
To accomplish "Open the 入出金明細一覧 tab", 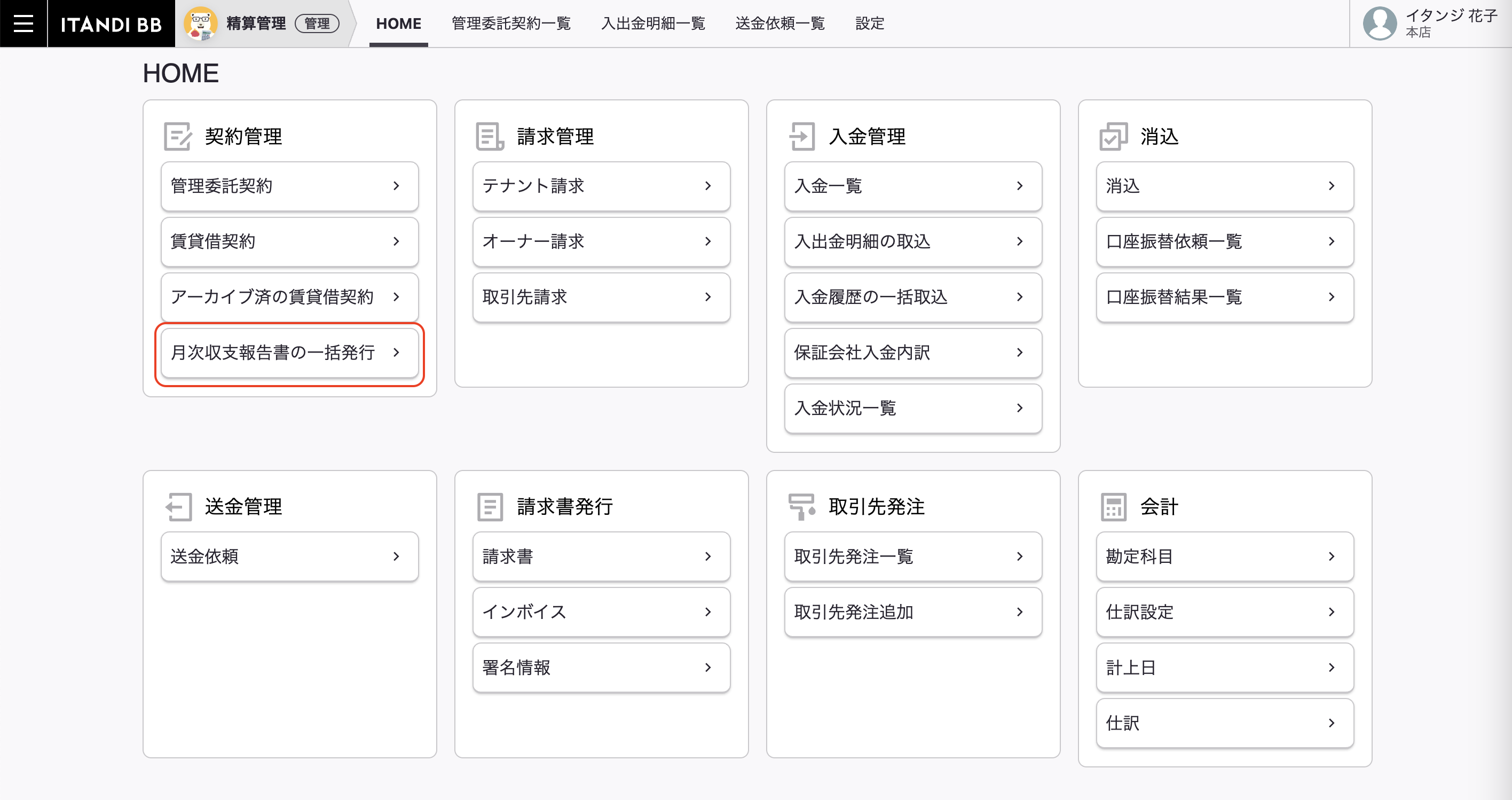I will (653, 23).
